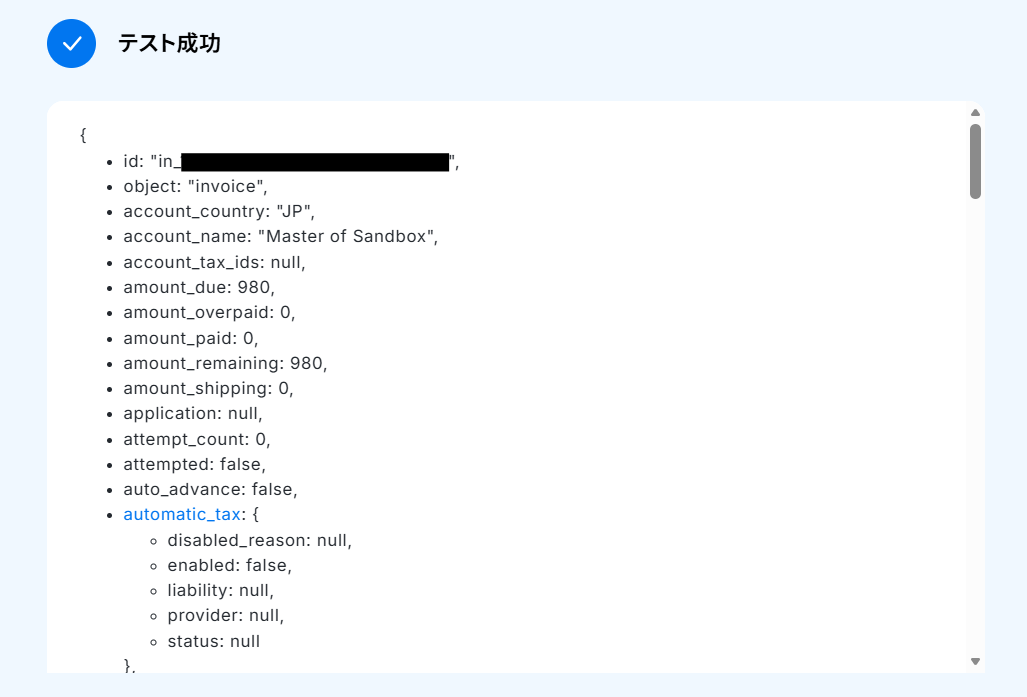Open the automatic_tax link
The height and width of the screenshot is (697, 1027).
click(x=182, y=515)
